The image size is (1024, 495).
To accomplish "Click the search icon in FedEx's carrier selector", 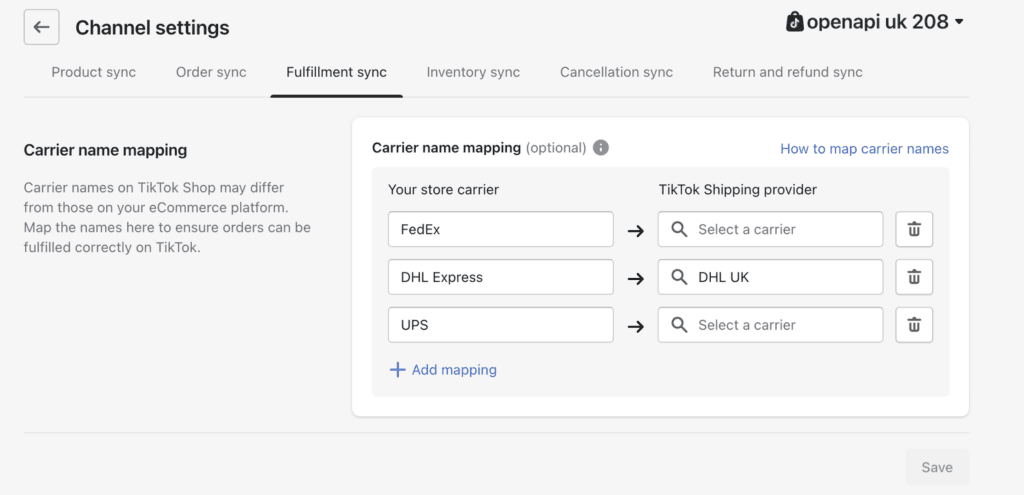I will coord(679,229).
